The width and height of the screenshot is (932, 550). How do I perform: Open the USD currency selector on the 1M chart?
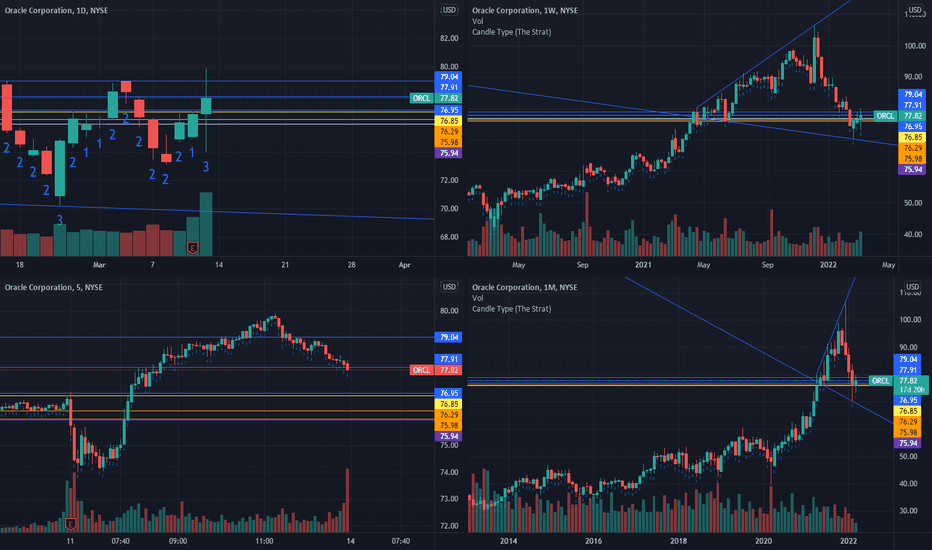(x=912, y=287)
